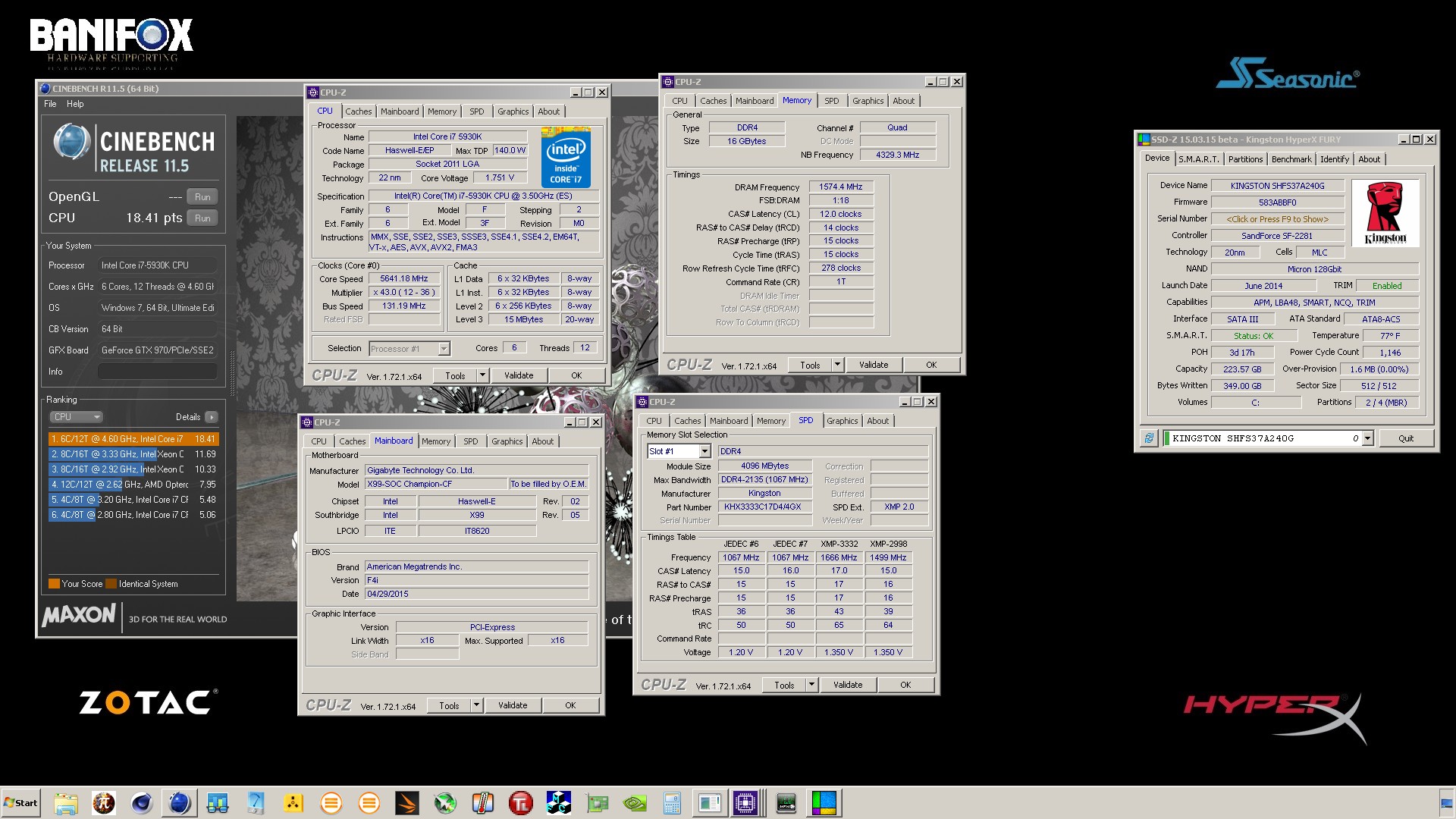Click the Info field in Cinebench

(x=157, y=372)
